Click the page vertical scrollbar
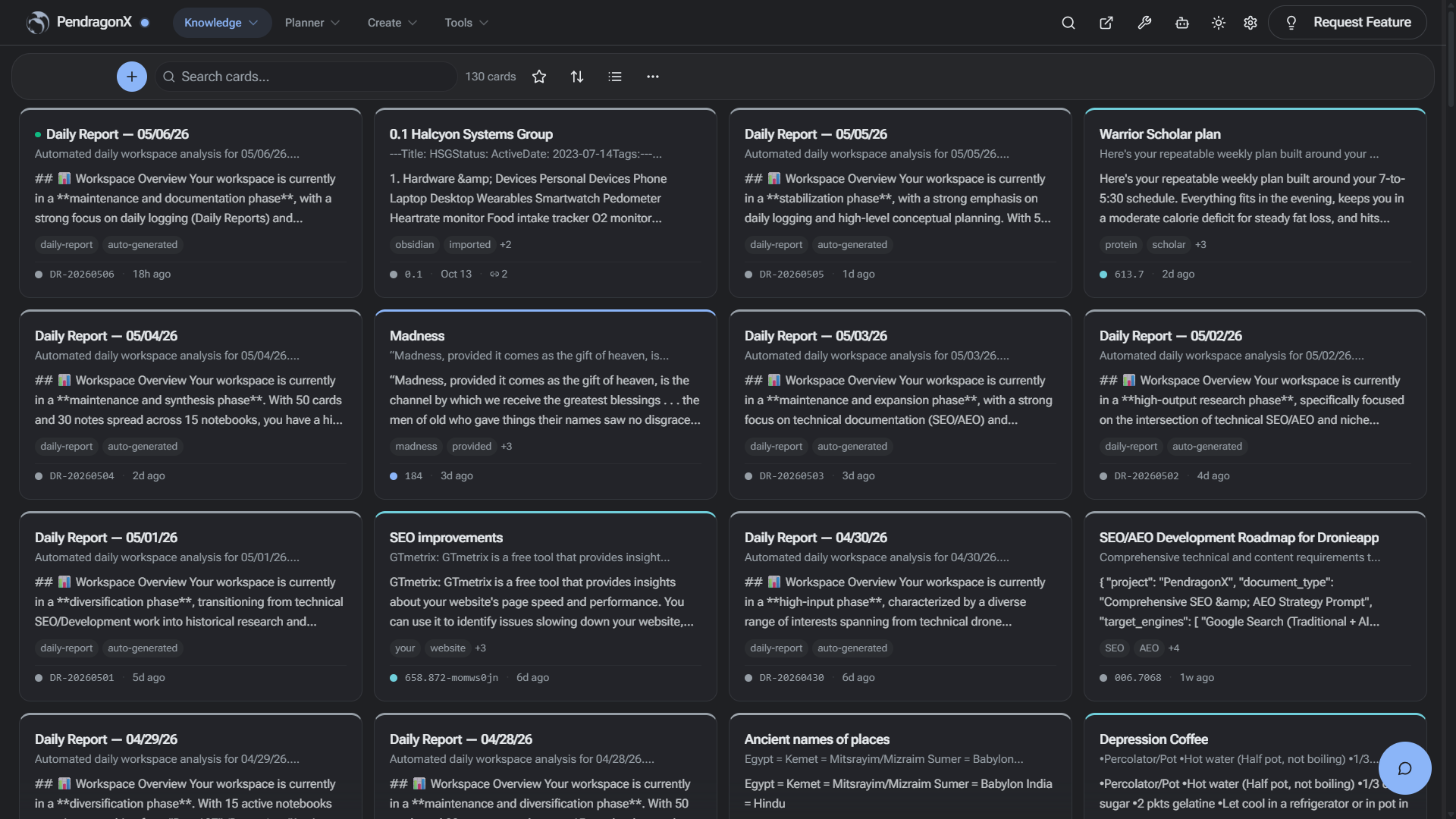Image resolution: width=1456 pixels, height=819 pixels. [1451, 61]
